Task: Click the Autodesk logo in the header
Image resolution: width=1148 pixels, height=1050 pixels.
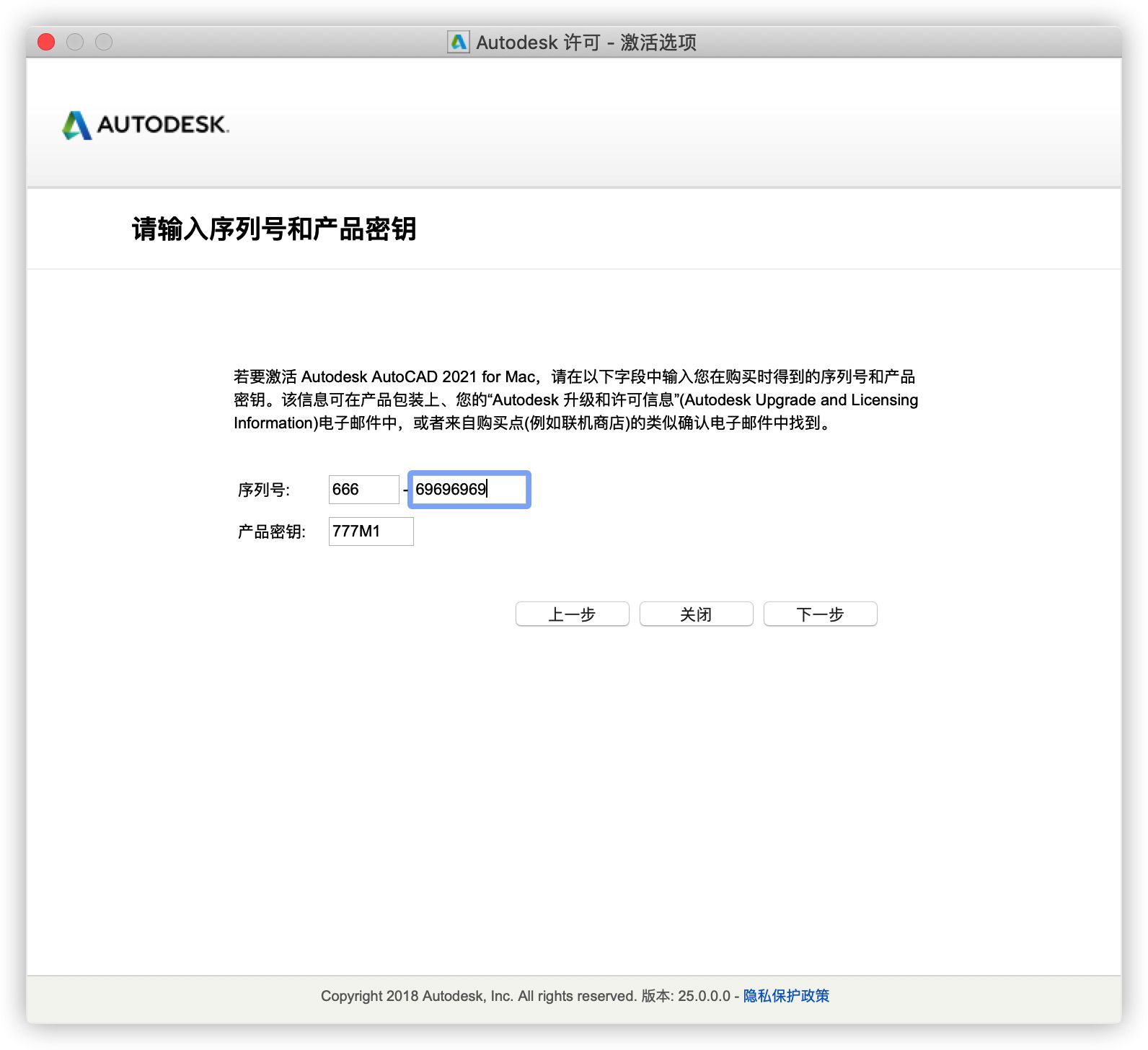Action: pos(146,125)
